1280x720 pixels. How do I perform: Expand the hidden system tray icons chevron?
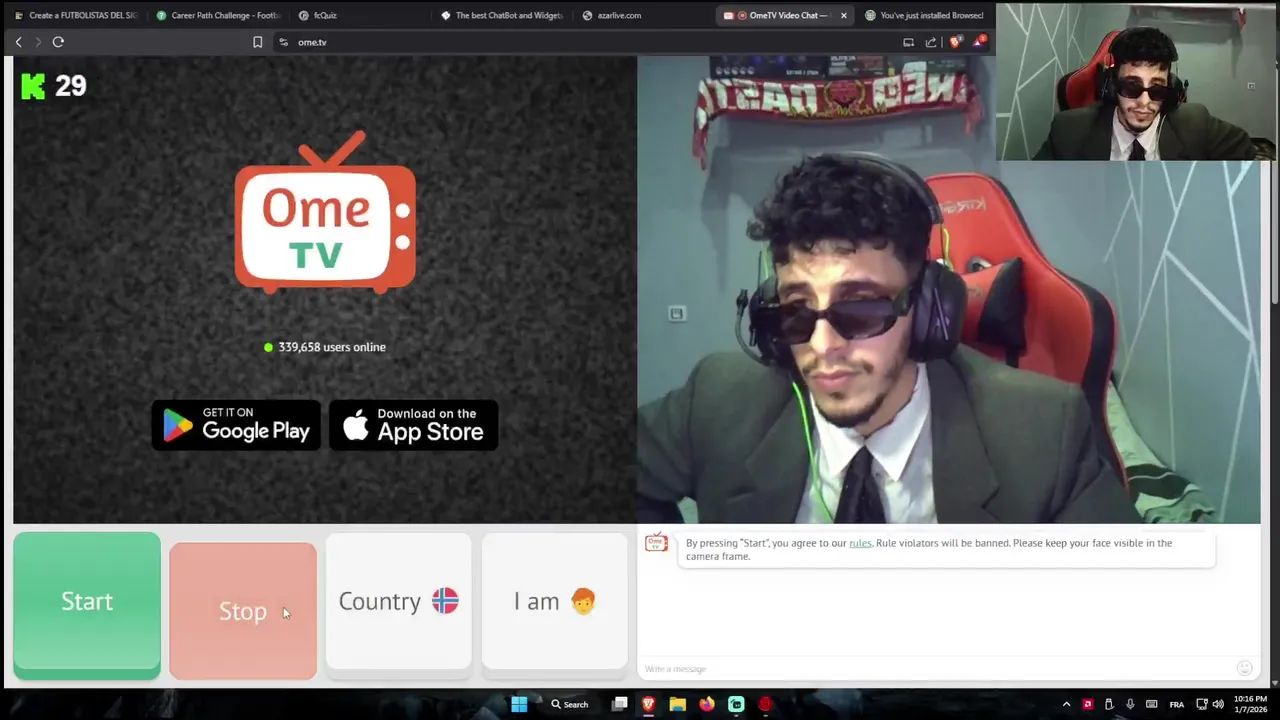coord(1066,704)
